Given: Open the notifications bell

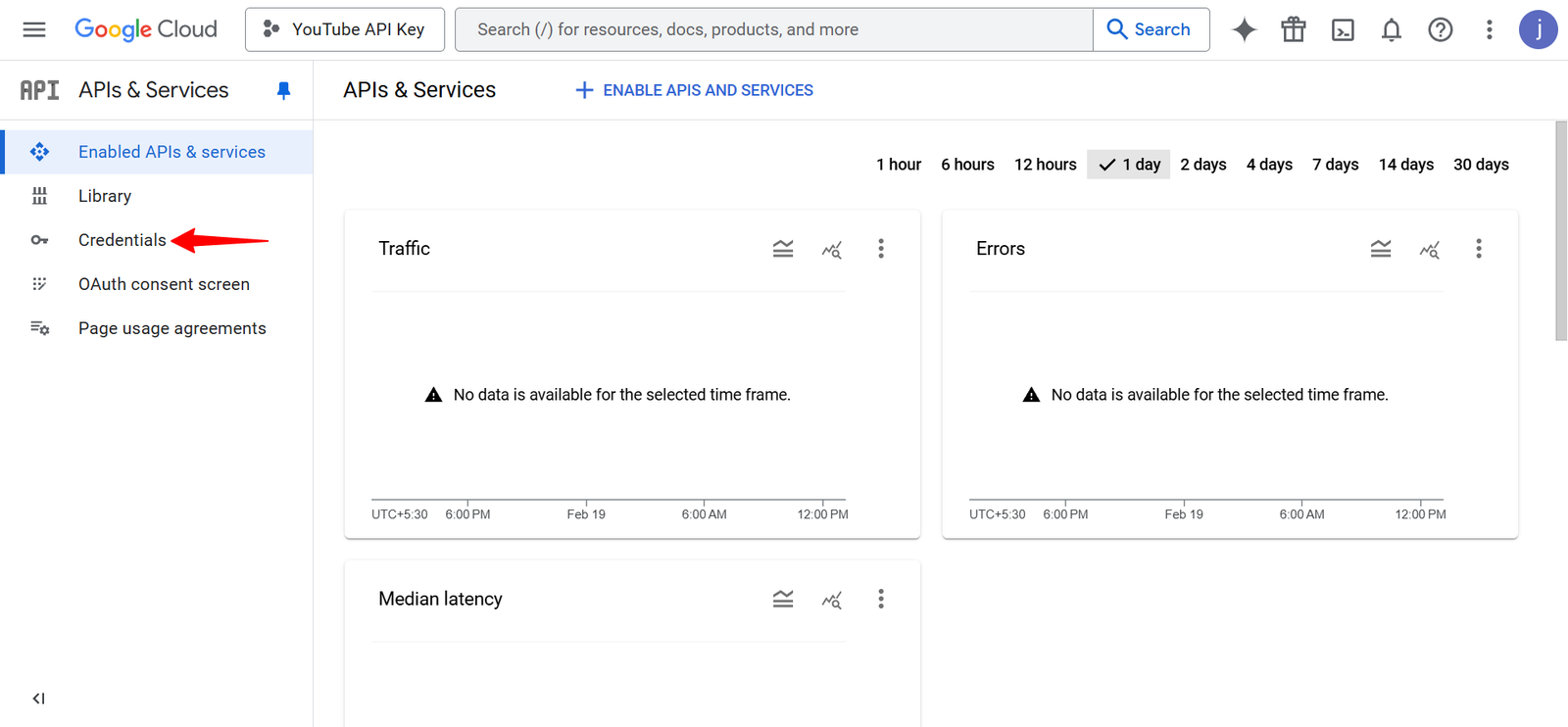Looking at the screenshot, I should [1391, 29].
